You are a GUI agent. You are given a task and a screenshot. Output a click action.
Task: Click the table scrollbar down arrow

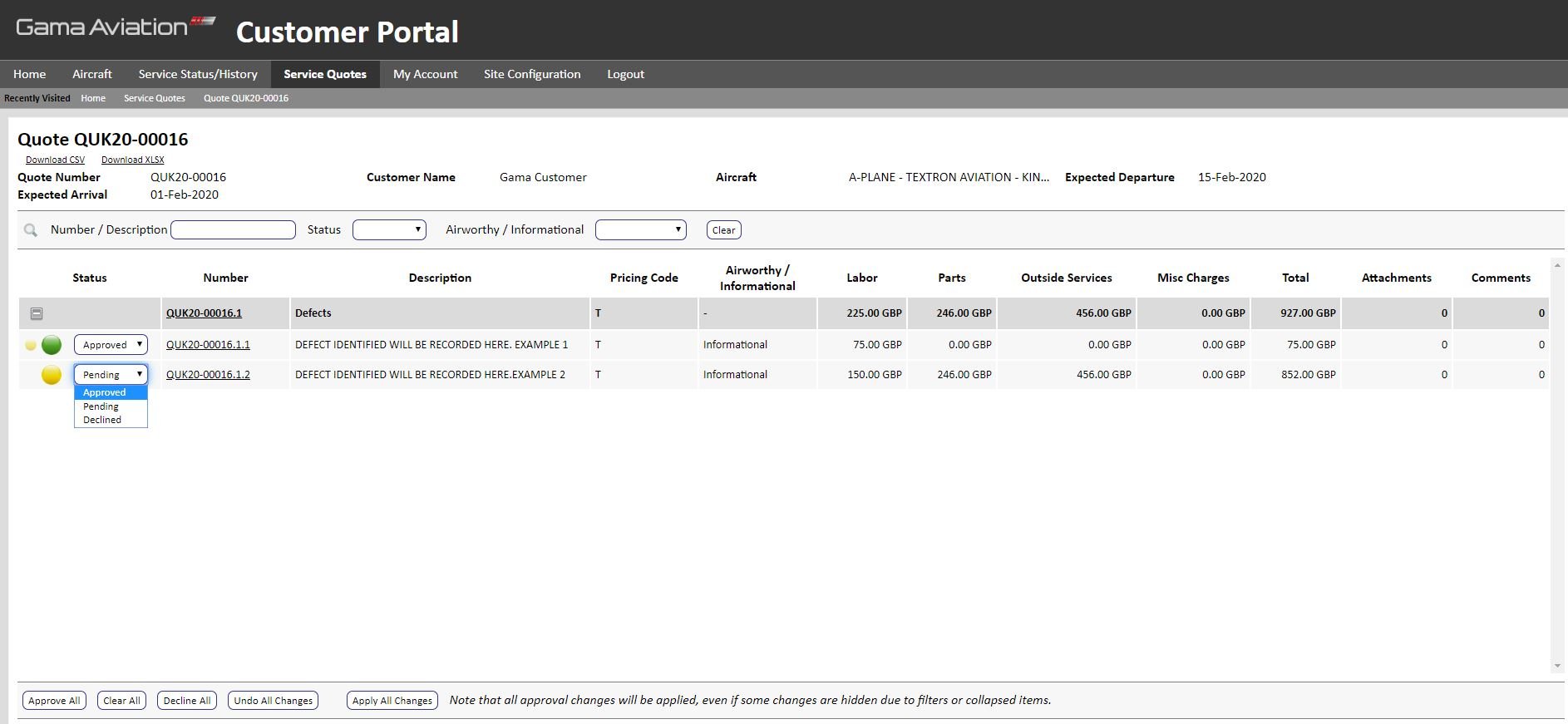pos(1557,666)
